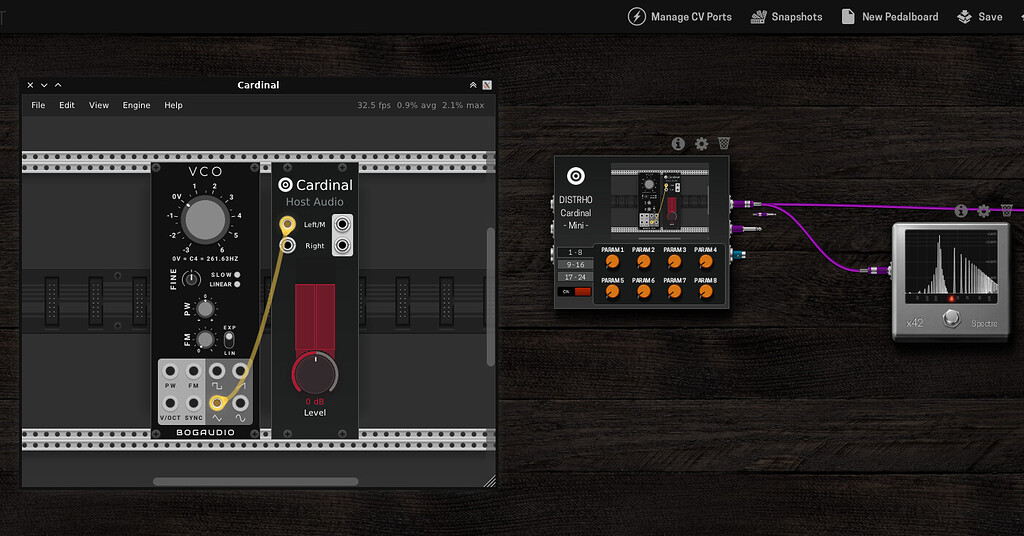Open Help menu in Cardinal window

pos(173,105)
